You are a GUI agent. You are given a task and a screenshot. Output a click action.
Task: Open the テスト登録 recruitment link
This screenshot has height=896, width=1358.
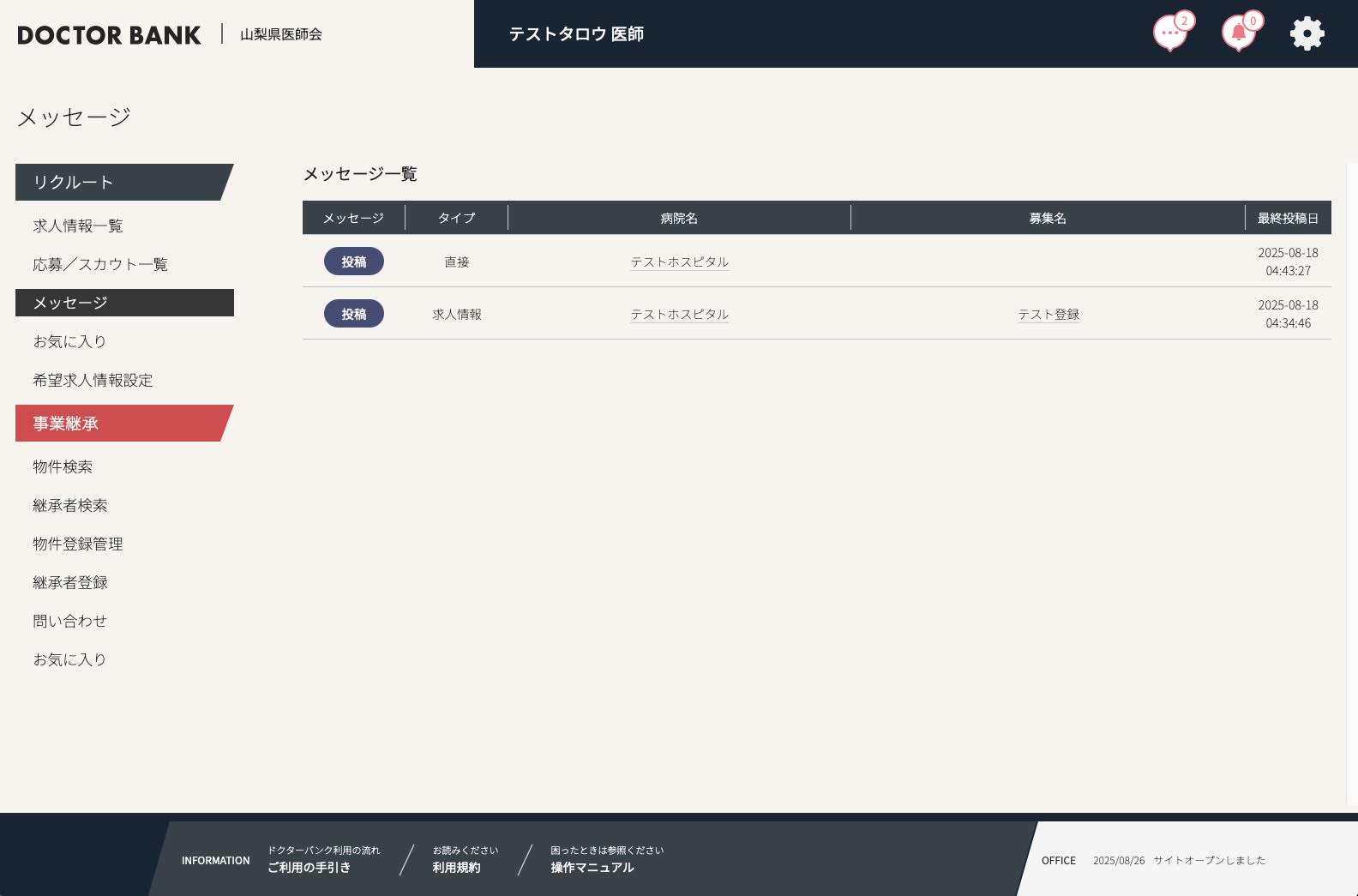[x=1048, y=315]
